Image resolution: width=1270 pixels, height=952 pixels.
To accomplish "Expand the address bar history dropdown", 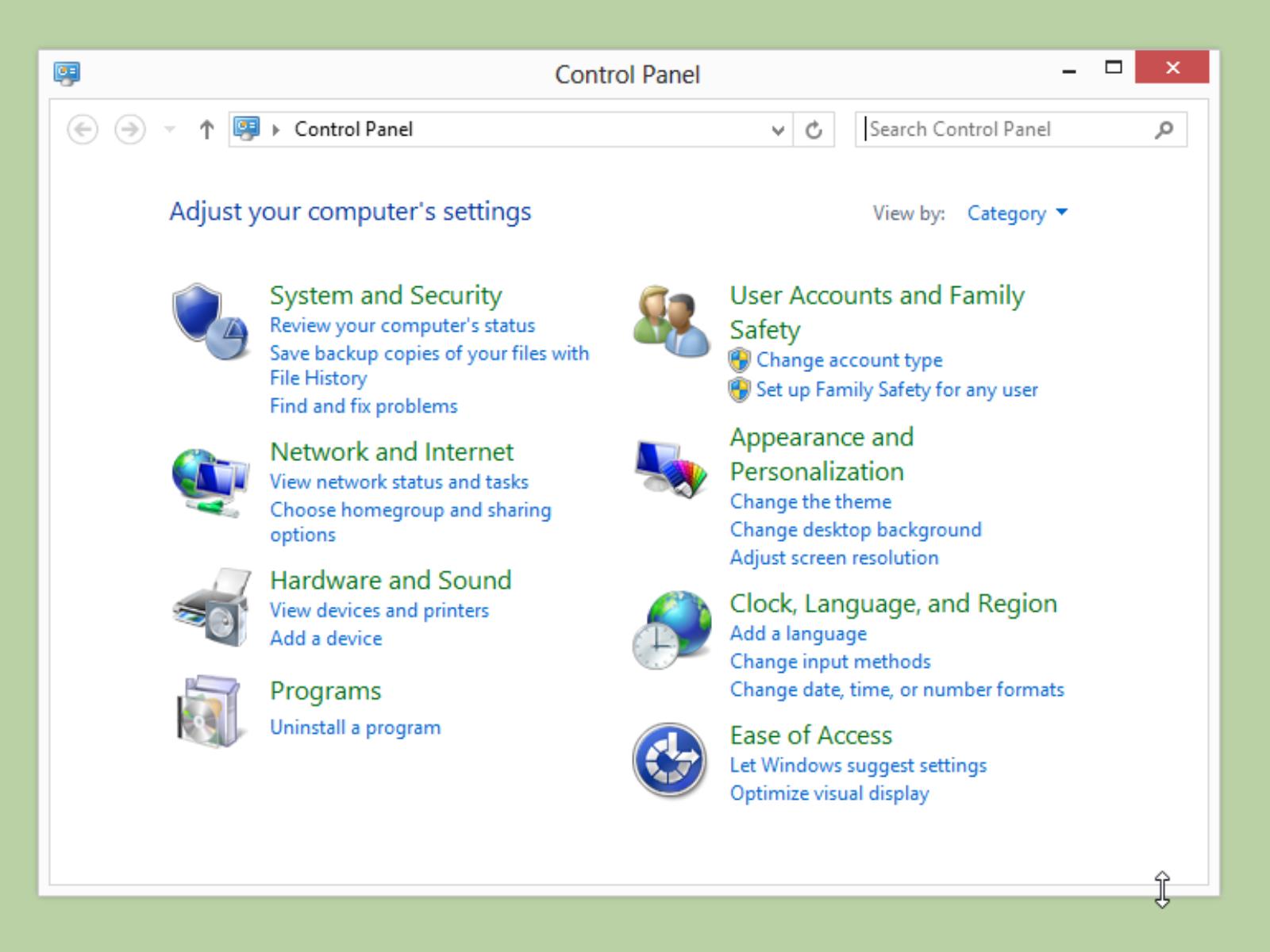I will click(778, 130).
